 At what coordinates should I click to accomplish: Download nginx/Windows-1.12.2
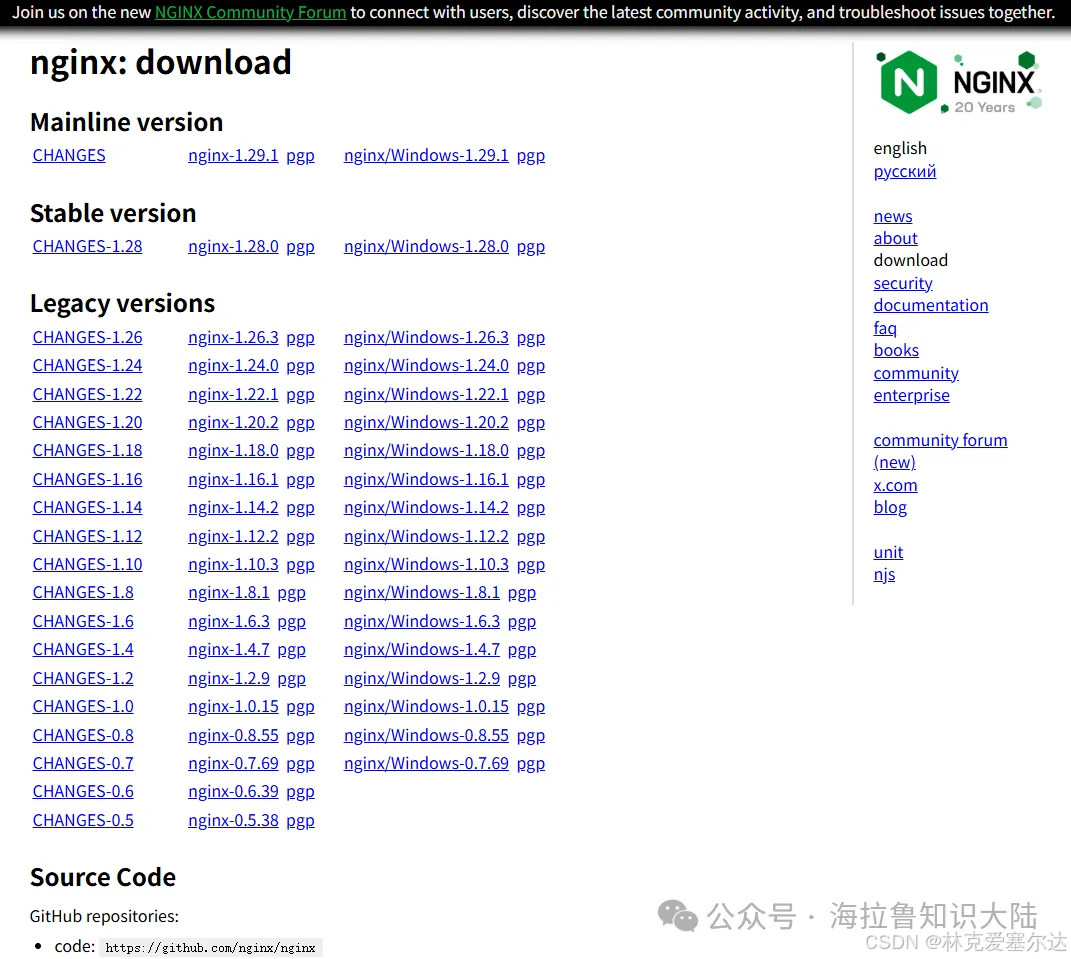[x=426, y=536]
